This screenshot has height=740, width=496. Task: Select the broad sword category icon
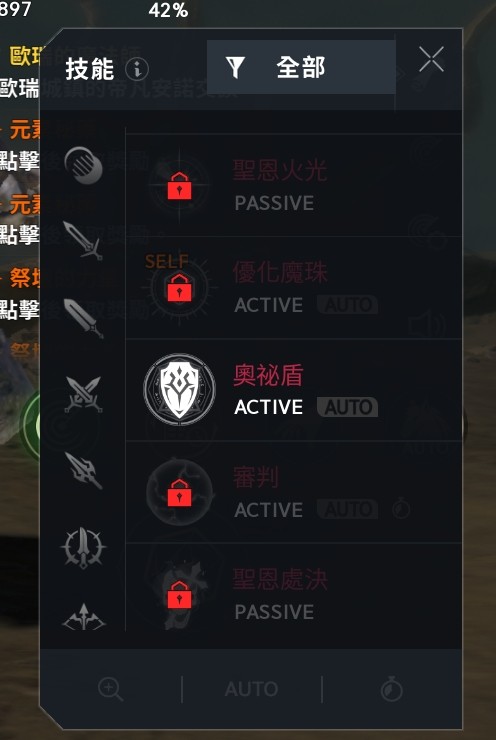tap(84, 318)
